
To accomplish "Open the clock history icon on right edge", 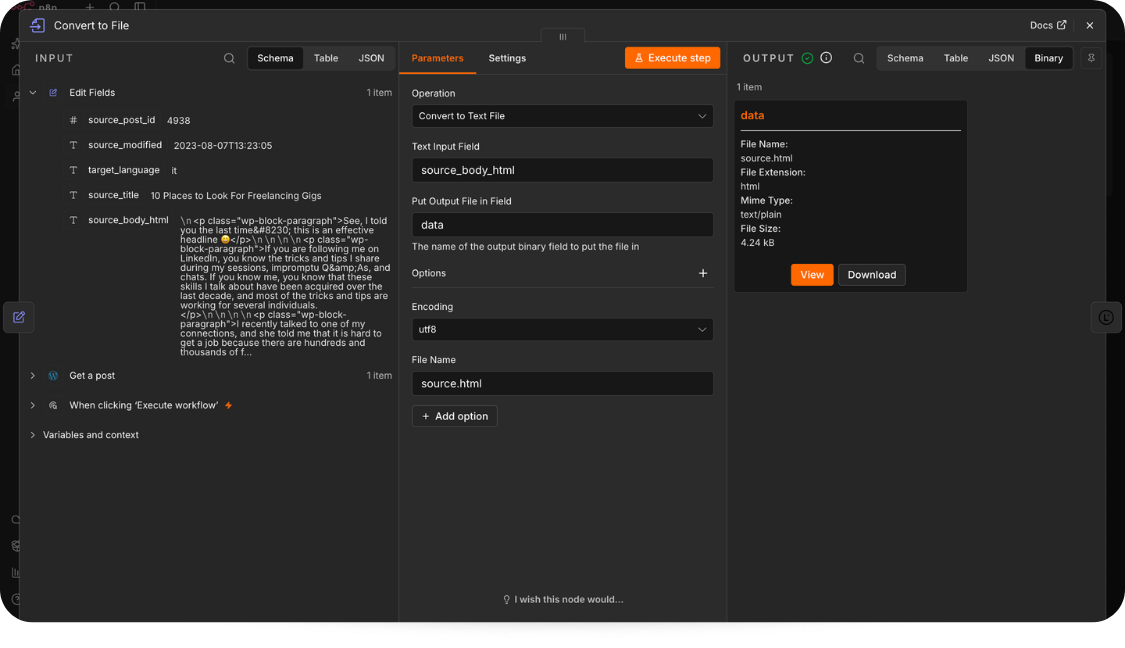I will click(x=1106, y=317).
